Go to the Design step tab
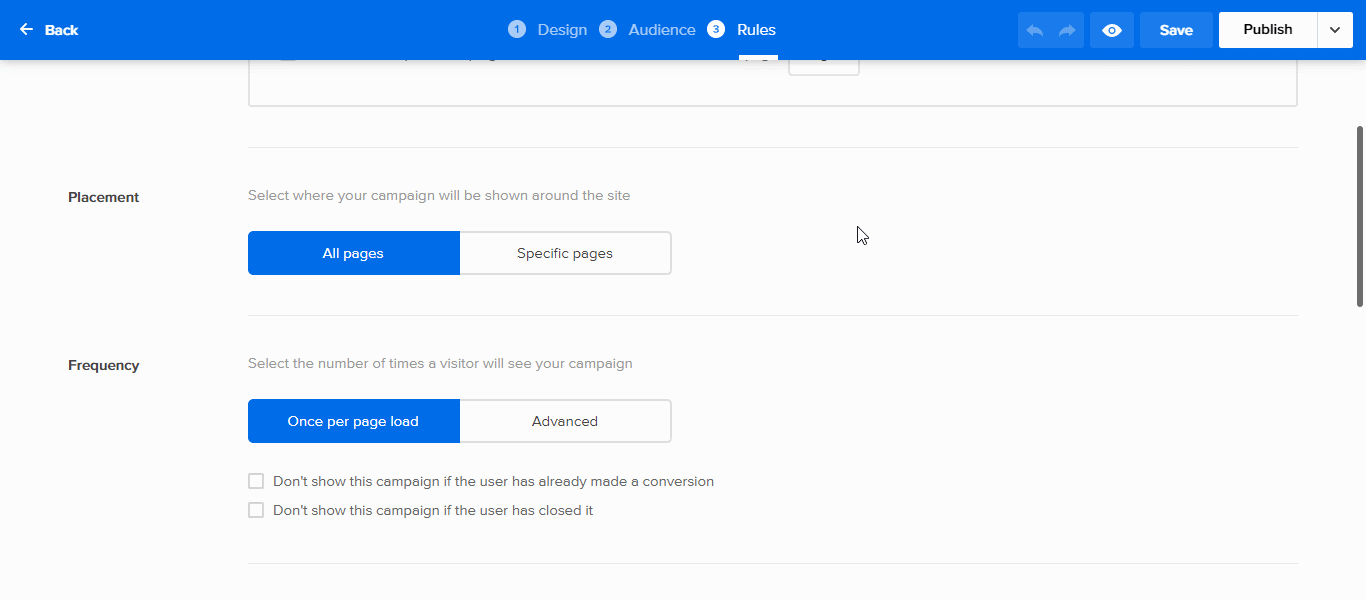Viewport: 1366px width, 600px height. coord(562,30)
